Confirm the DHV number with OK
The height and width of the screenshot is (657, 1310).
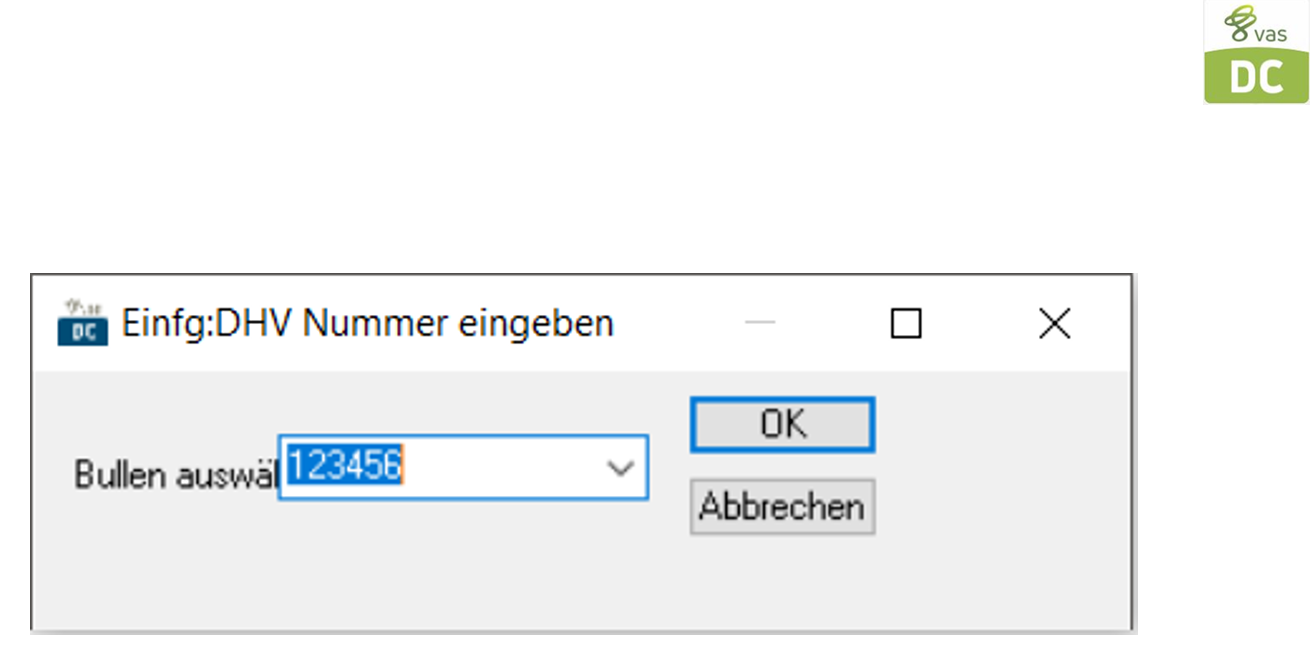point(782,425)
